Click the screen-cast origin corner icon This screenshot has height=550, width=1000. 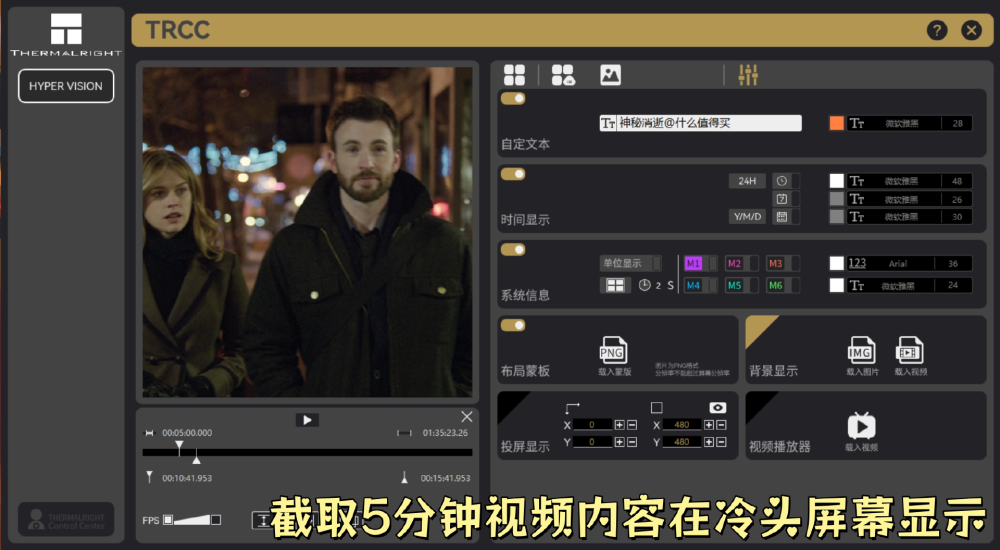tap(572, 407)
